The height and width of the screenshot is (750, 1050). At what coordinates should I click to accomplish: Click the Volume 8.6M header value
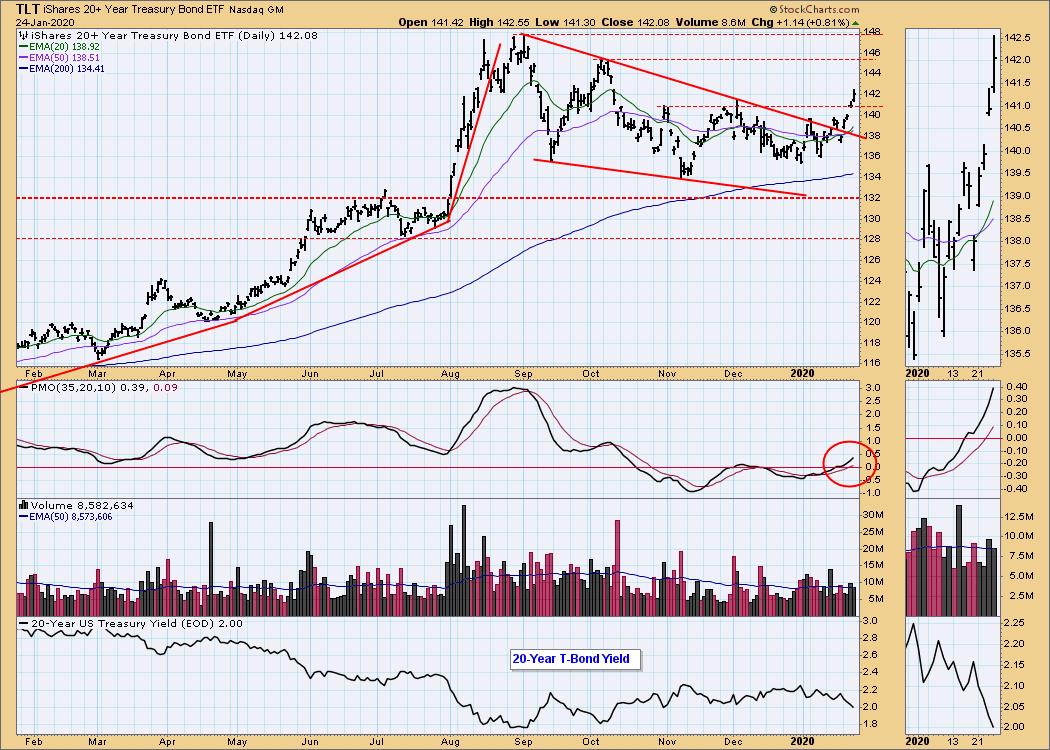pos(710,22)
